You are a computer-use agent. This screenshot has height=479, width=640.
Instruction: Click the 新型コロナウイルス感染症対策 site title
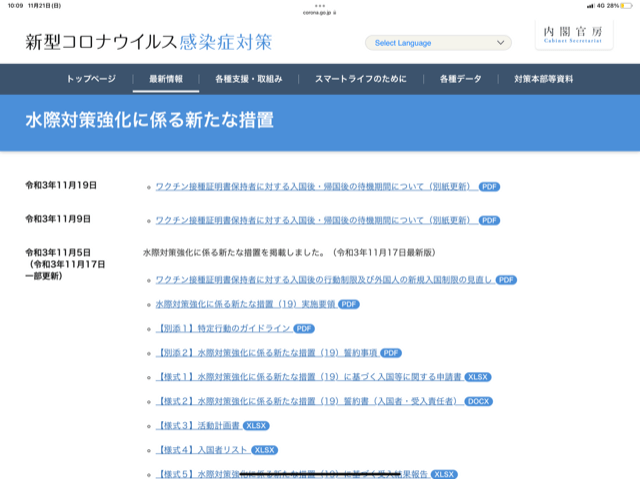click(148, 42)
